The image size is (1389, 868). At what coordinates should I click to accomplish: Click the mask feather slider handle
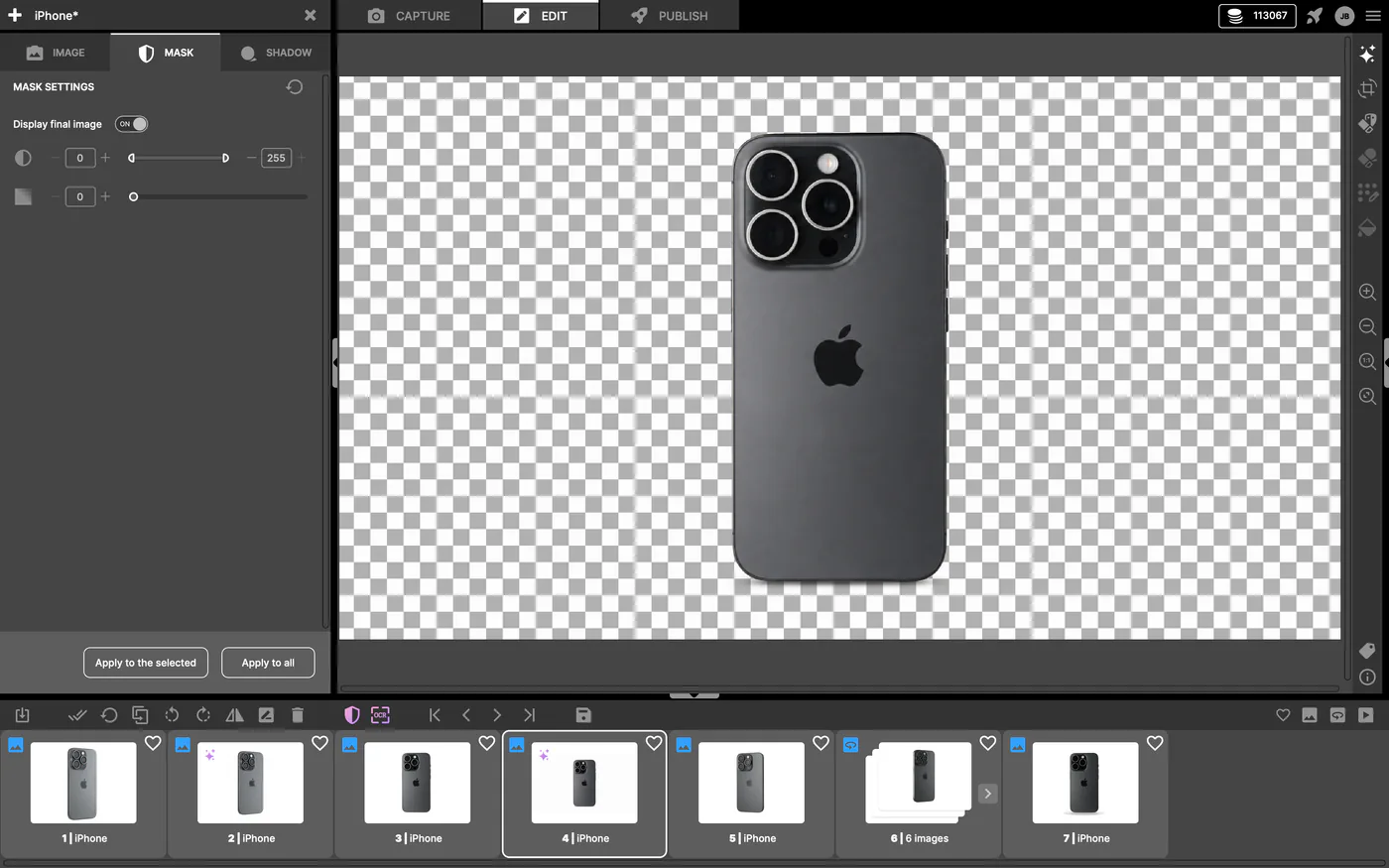pos(133,196)
